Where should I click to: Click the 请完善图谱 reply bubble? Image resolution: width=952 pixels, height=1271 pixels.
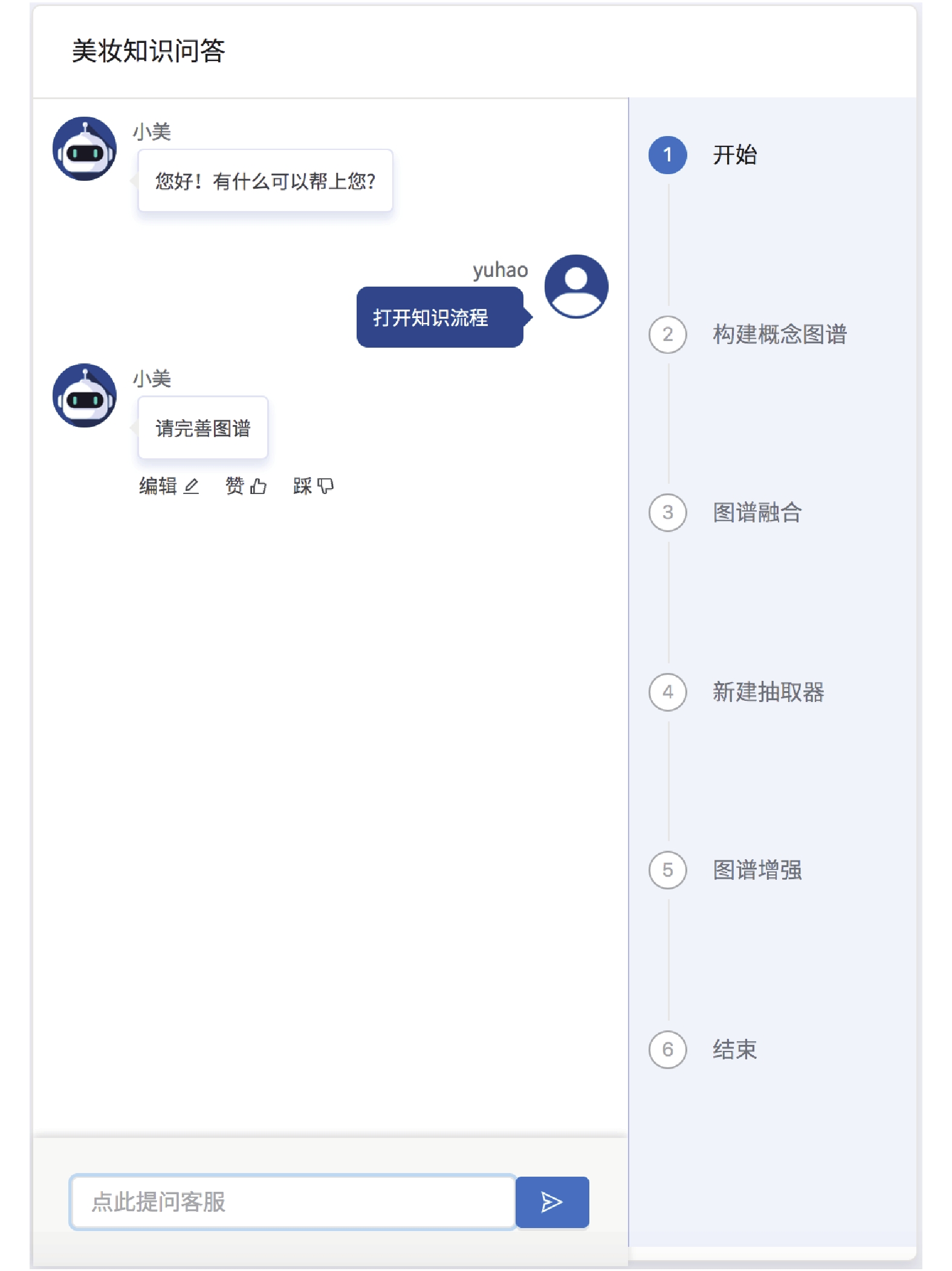202,428
